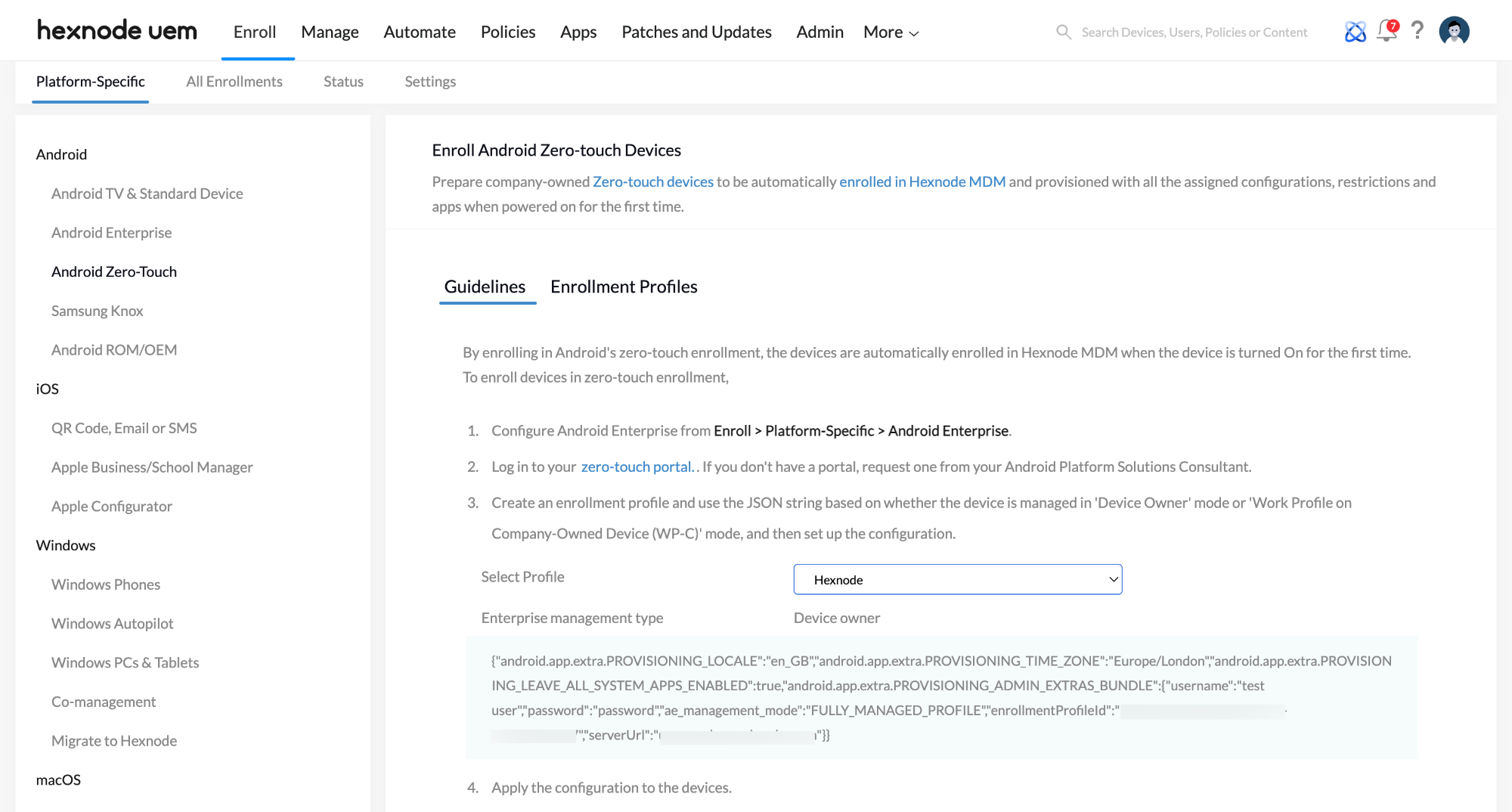The height and width of the screenshot is (812, 1512).
Task: Select Migrate to Hexnode
Action: (114, 741)
